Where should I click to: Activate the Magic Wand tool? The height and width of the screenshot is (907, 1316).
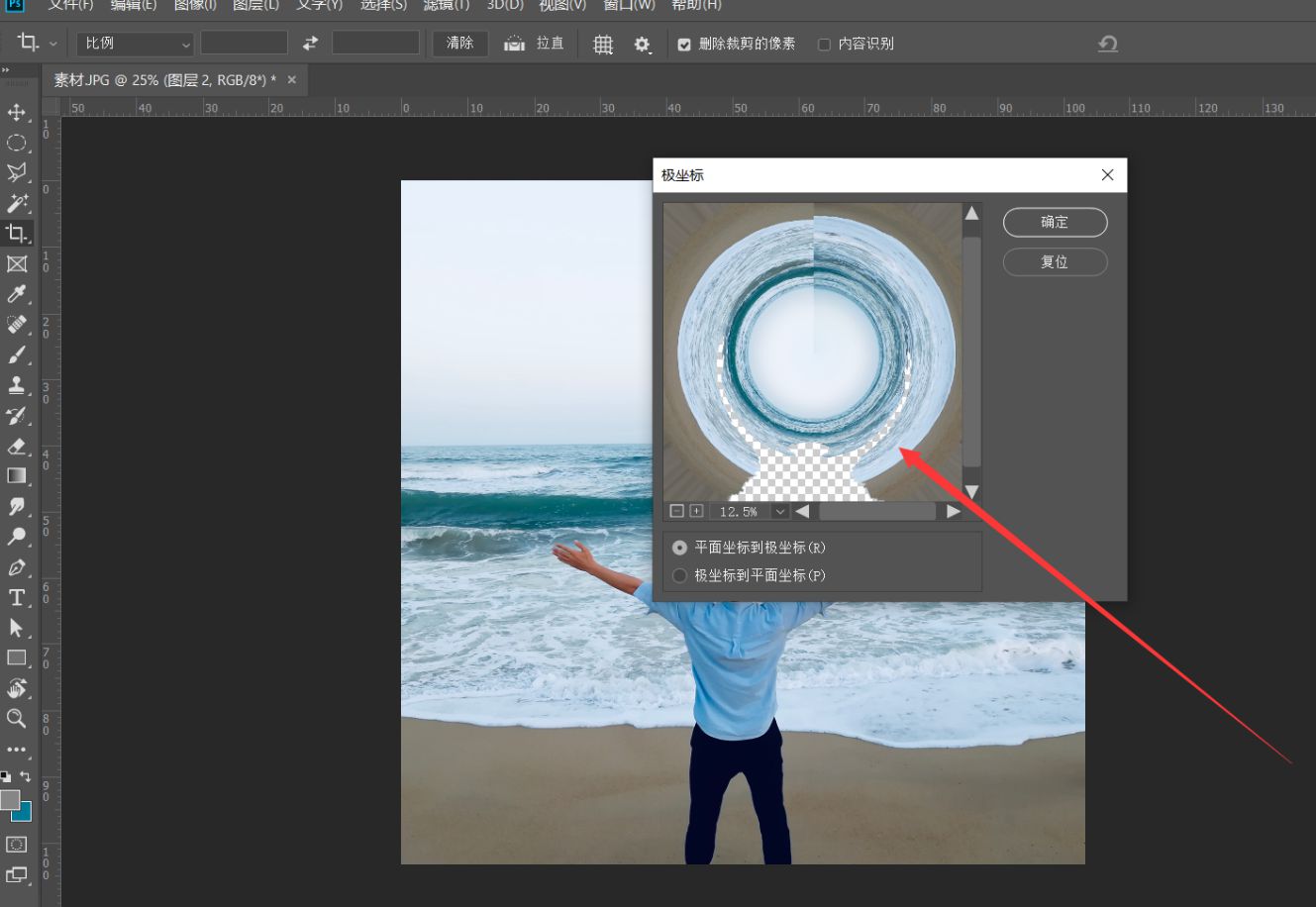pyautogui.click(x=15, y=203)
